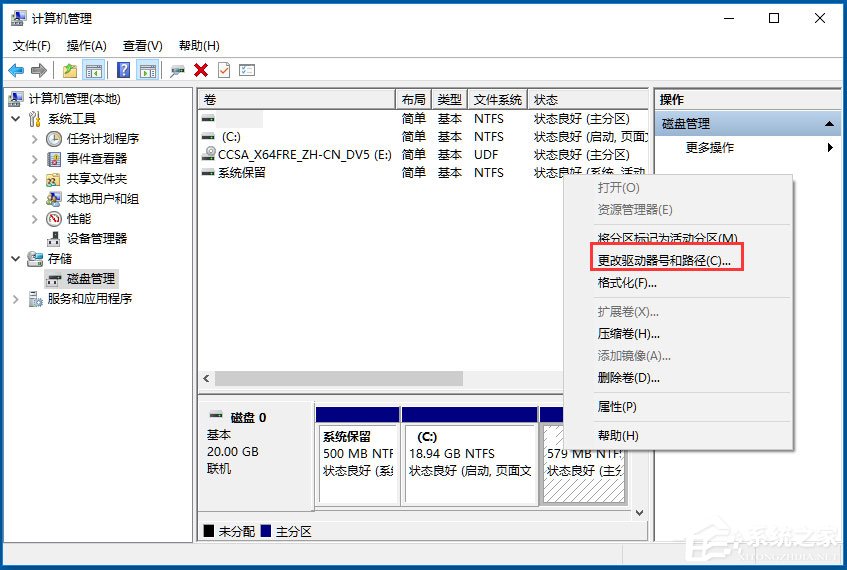
Task: Choose 更改驱动器号和路径(C)... from context menu
Action: pyautogui.click(x=664, y=260)
